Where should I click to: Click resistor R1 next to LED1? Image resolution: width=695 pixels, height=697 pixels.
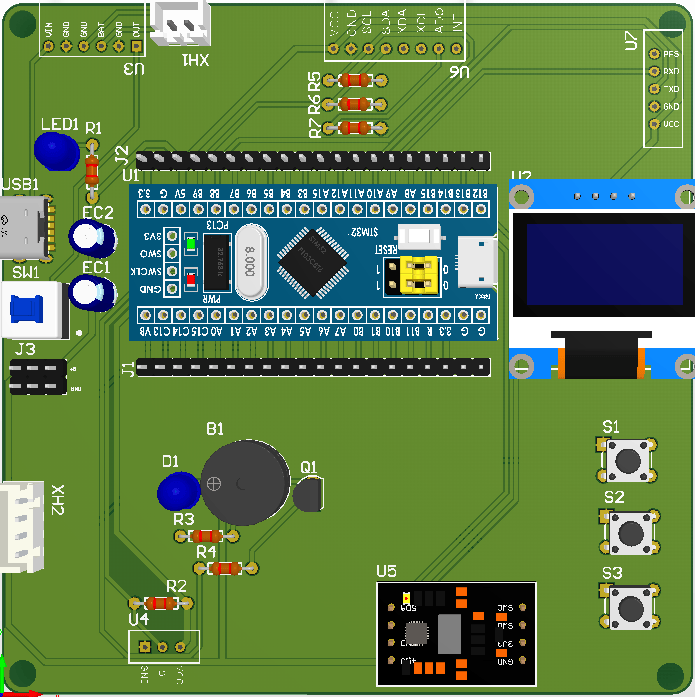(x=92, y=171)
